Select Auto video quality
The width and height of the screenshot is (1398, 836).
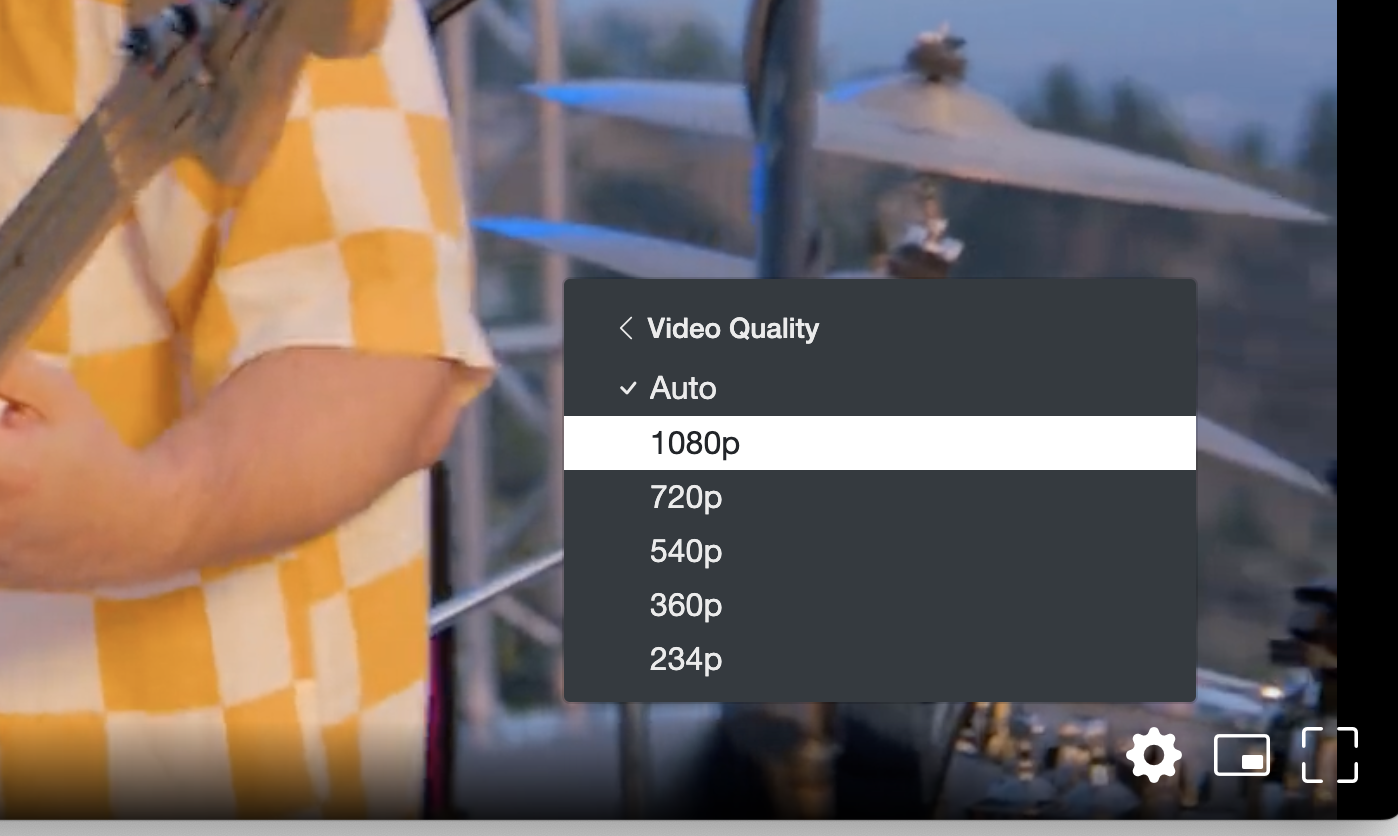tap(880, 388)
